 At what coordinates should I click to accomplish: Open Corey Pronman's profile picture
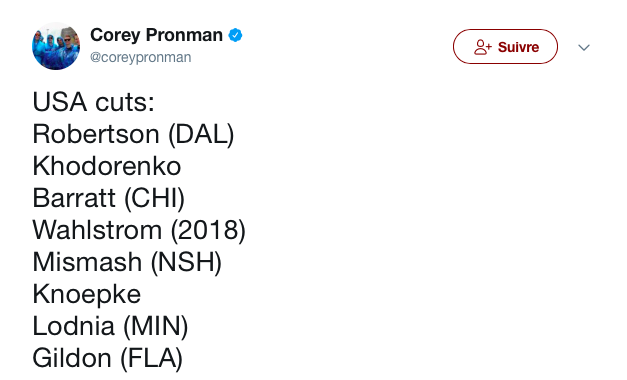(56, 46)
